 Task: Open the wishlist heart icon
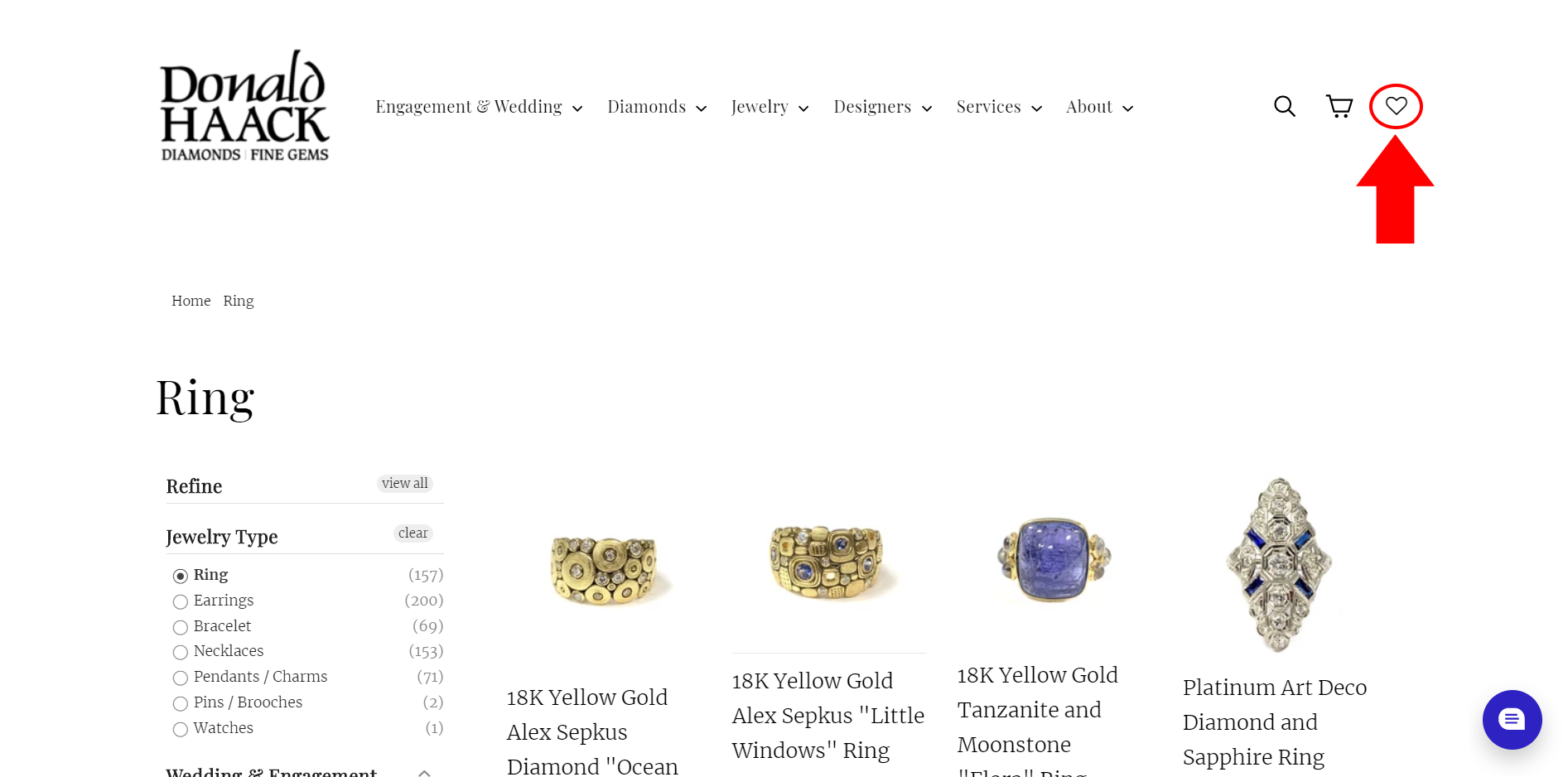point(1397,106)
